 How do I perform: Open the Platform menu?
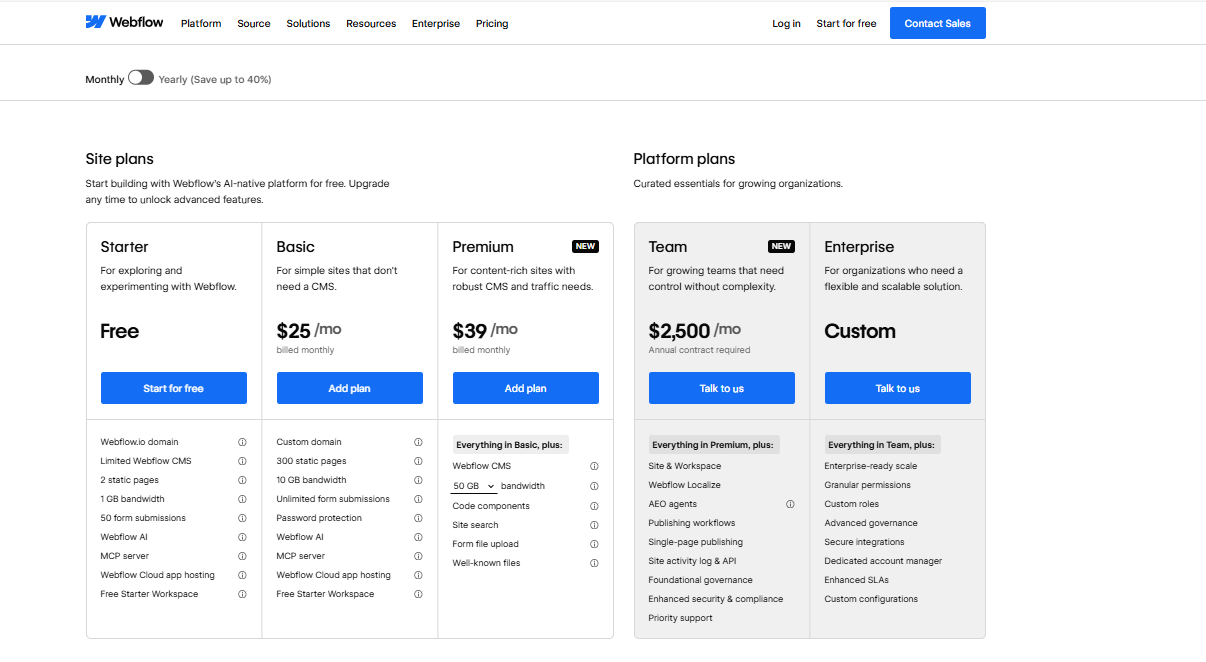201,23
